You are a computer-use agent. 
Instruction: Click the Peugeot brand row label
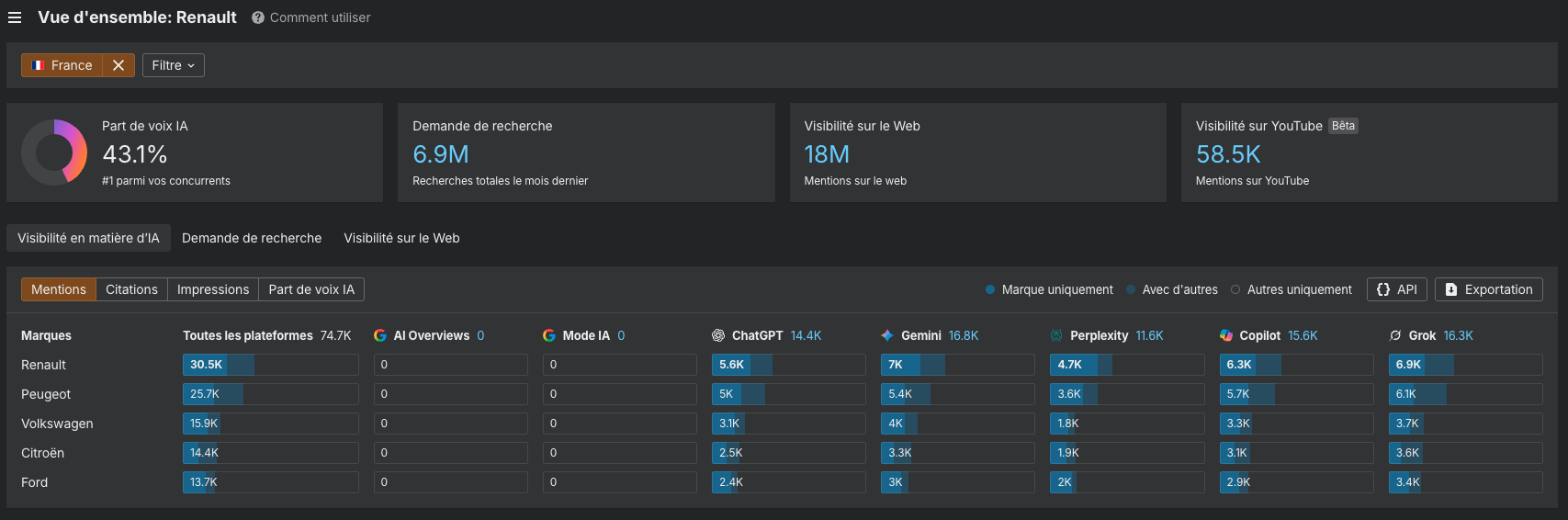(46, 394)
